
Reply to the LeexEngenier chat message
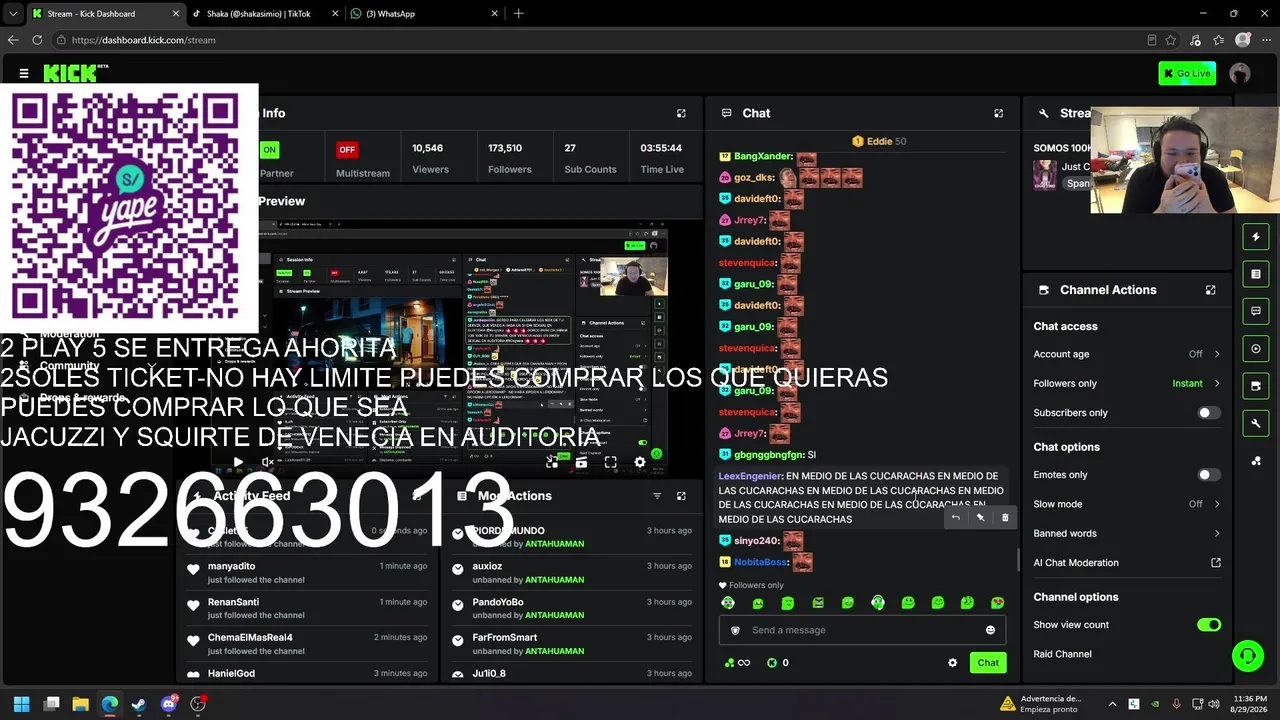click(x=955, y=517)
